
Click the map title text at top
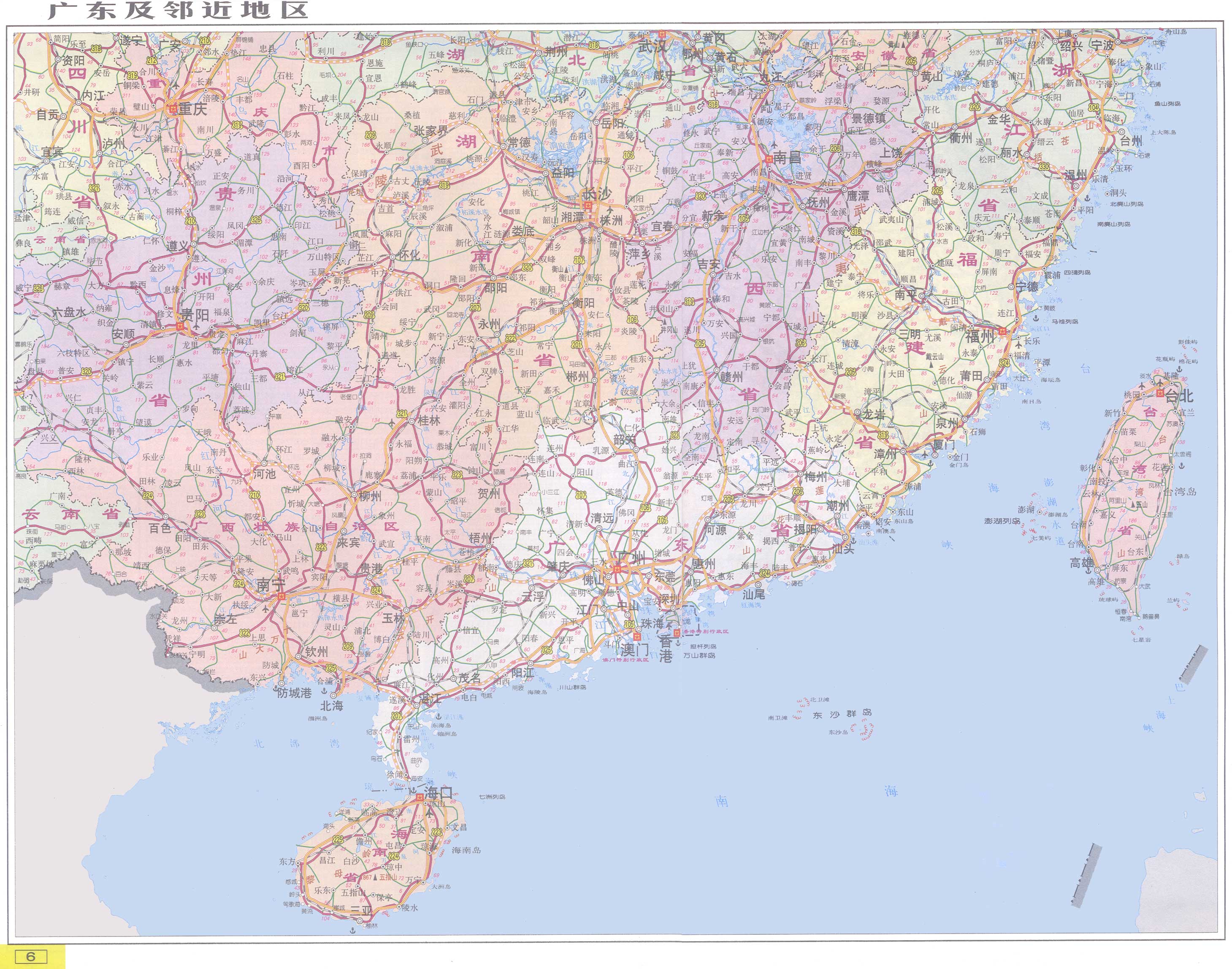click(x=178, y=11)
